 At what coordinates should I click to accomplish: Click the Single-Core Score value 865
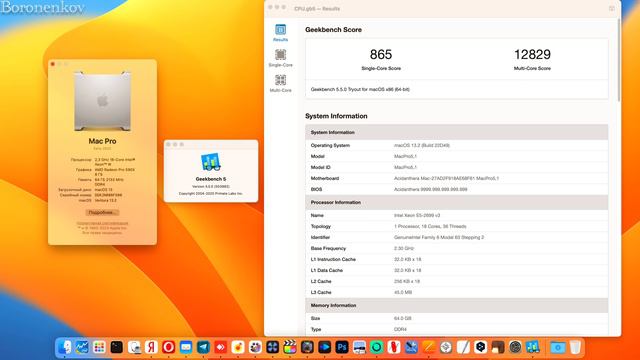coord(381,54)
